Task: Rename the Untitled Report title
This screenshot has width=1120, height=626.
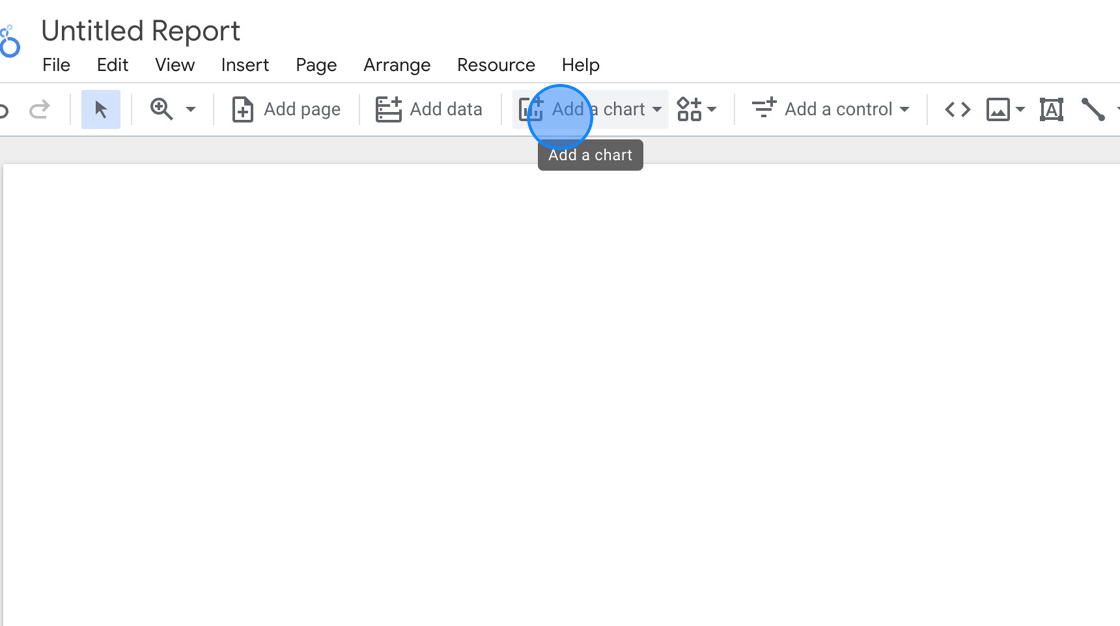Action: (140, 30)
